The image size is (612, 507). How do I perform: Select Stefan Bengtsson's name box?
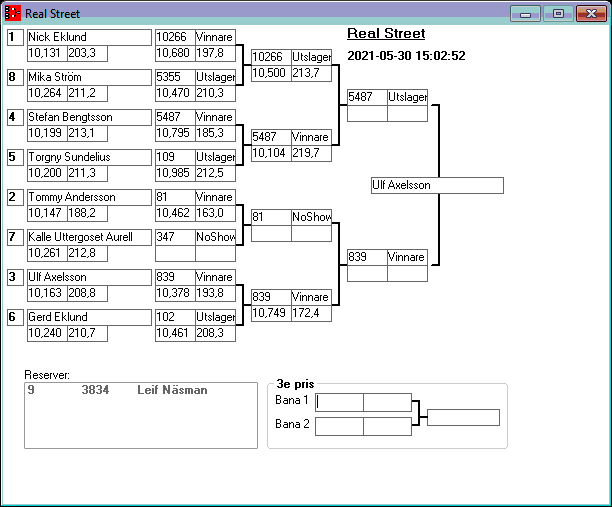click(88, 117)
